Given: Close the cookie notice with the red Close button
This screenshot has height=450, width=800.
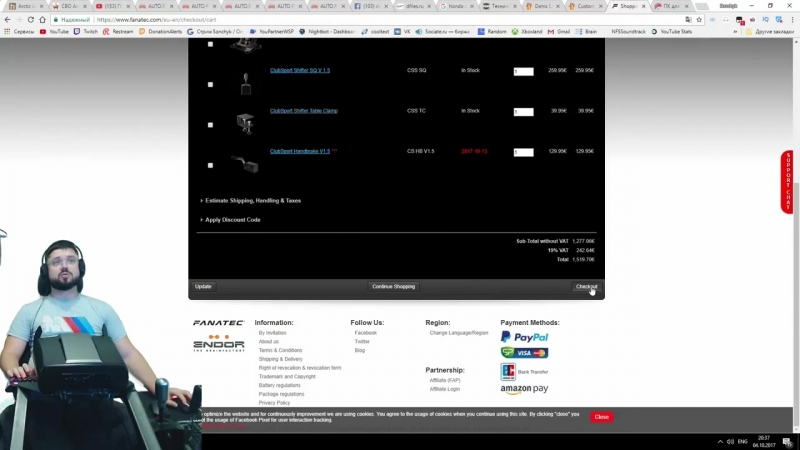Looking at the screenshot, I should click(x=602, y=417).
